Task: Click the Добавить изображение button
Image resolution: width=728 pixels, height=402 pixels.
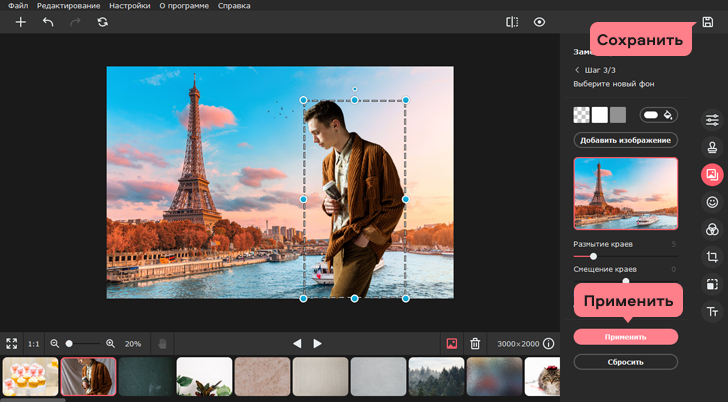Action: click(x=626, y=140)
